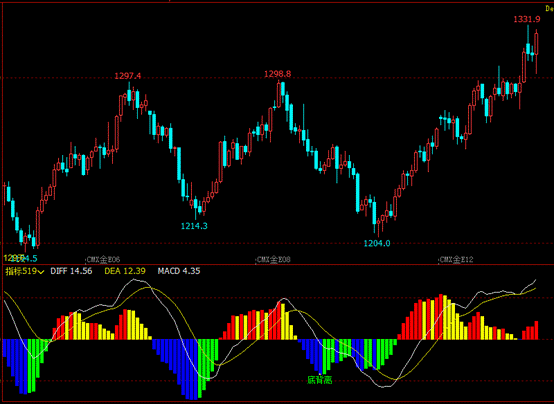Click the green 底背离 divergence signal label
Screen dimensions: 554x404
click(x=319, y=380)
